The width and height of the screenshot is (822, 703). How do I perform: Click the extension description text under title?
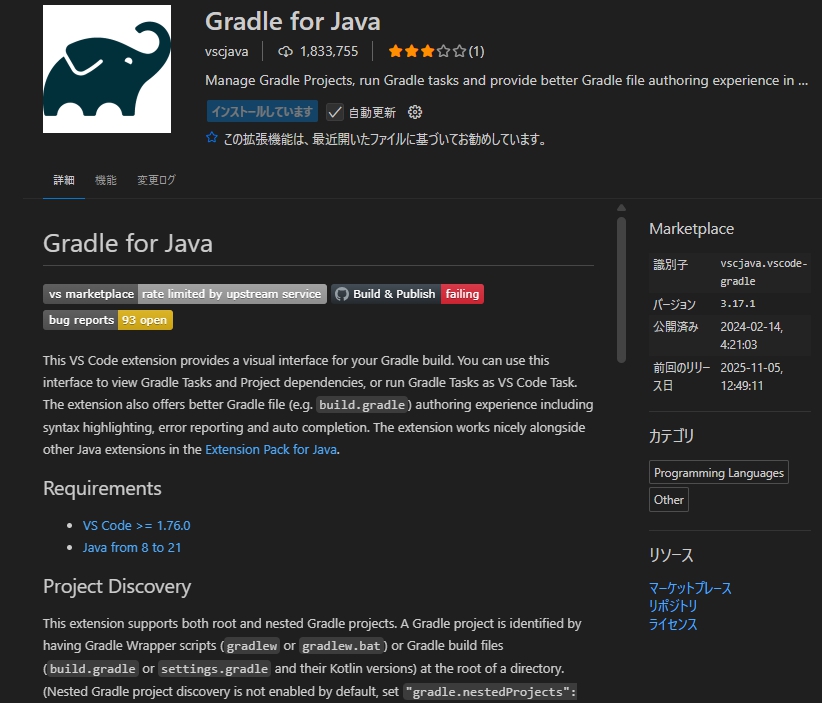point(506,80)
